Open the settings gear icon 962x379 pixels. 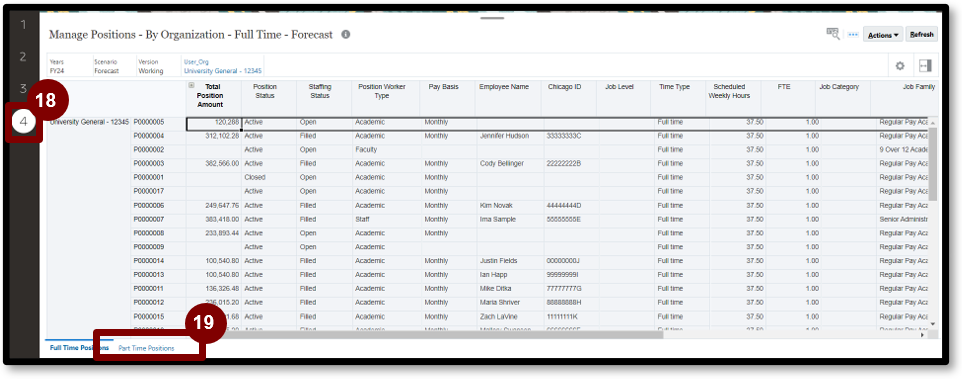click(900, 66)
